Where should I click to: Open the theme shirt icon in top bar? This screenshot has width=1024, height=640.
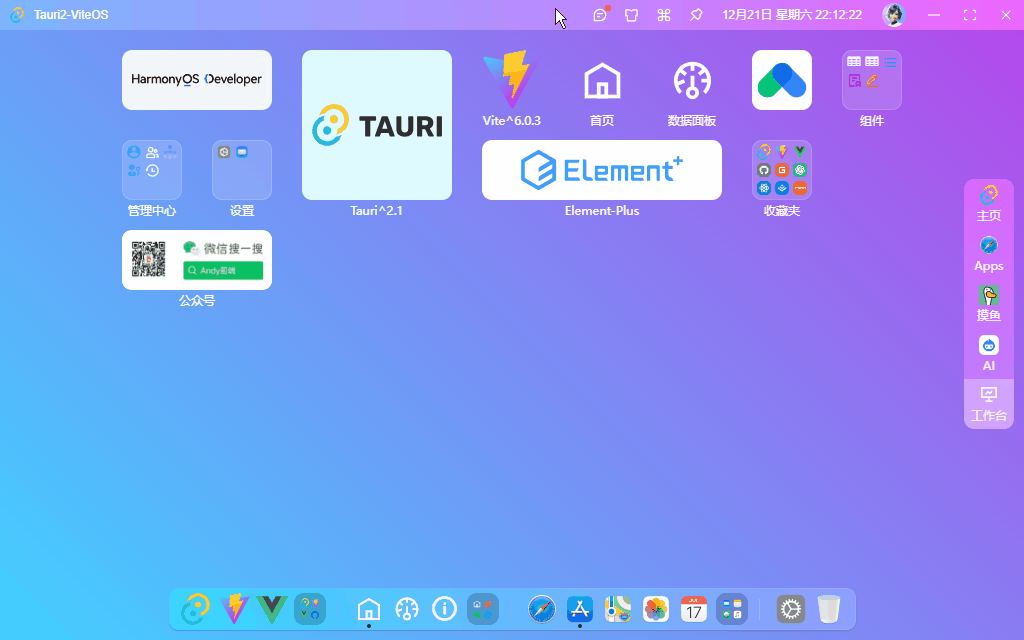[632, 14]
